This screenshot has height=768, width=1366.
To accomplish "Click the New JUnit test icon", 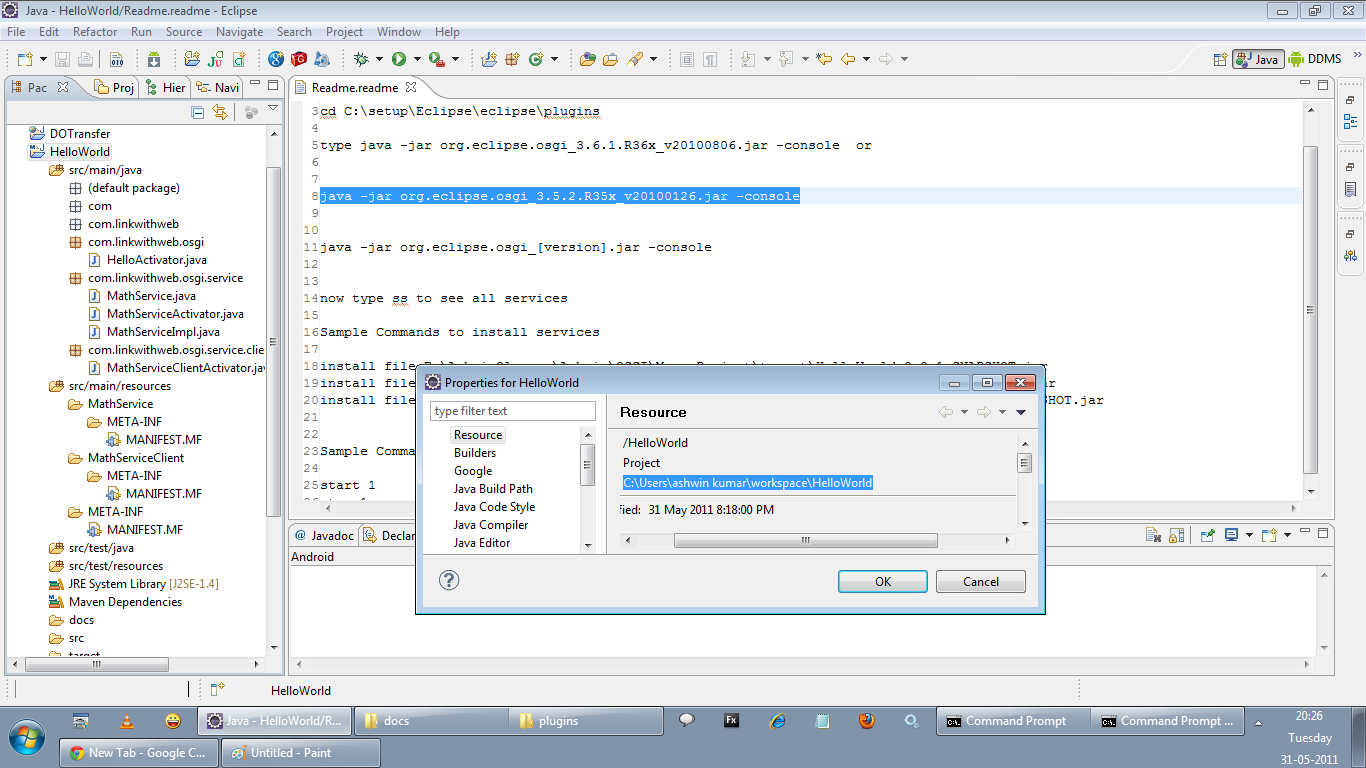I will click(215, 59).
